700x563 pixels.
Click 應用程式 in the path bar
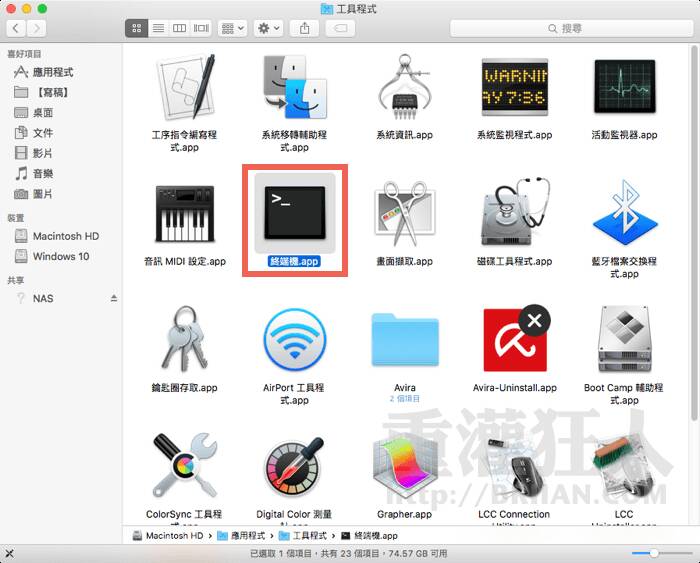coord(241,535)
